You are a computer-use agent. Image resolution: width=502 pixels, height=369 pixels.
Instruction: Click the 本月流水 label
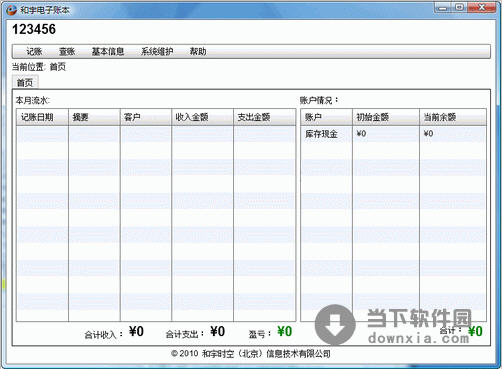click(x=32, y=100)
